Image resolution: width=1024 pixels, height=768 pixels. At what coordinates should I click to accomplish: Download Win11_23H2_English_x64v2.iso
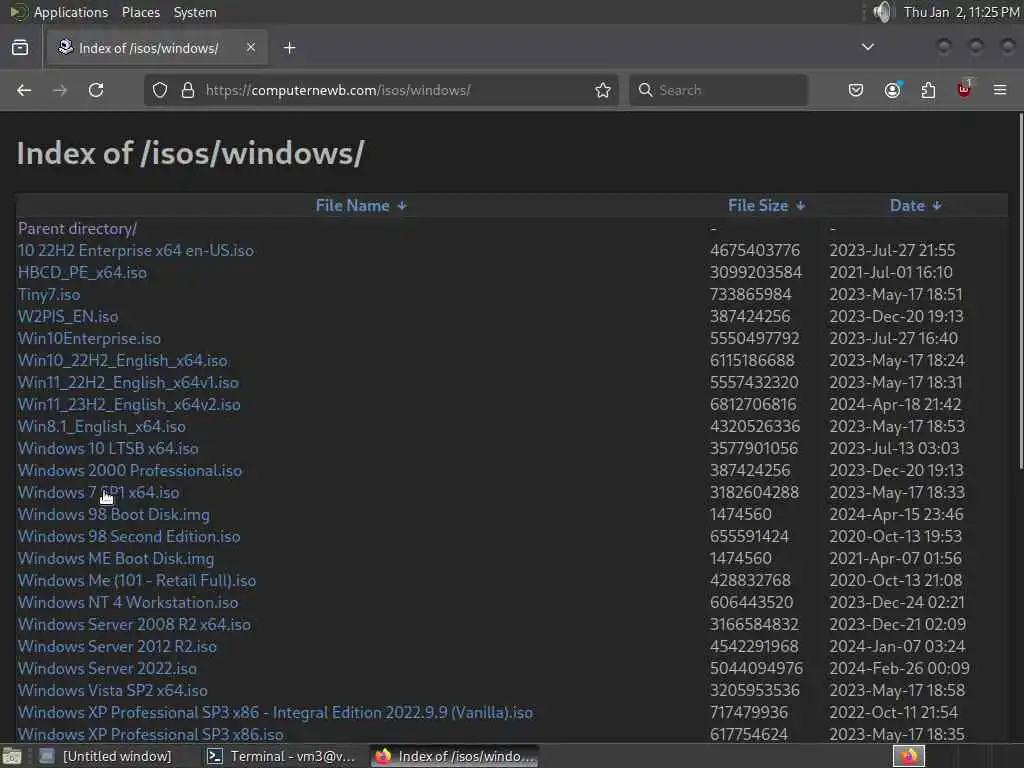pos(129,404)
